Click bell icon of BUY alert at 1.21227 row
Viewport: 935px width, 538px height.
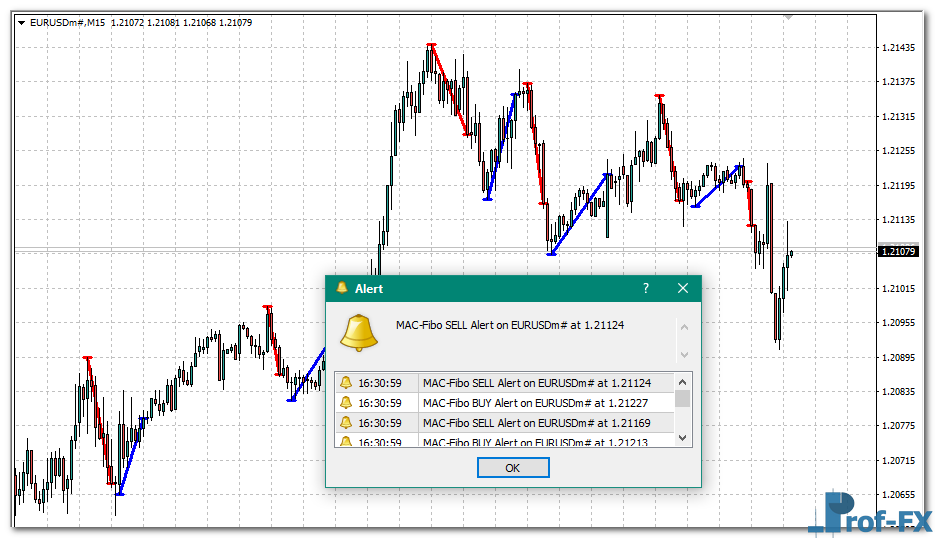point(346,403)
